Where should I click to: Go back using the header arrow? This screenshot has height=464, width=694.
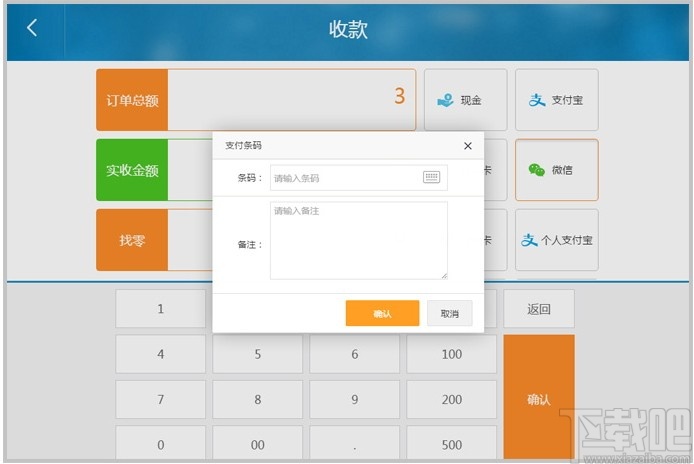pos(32,28)
